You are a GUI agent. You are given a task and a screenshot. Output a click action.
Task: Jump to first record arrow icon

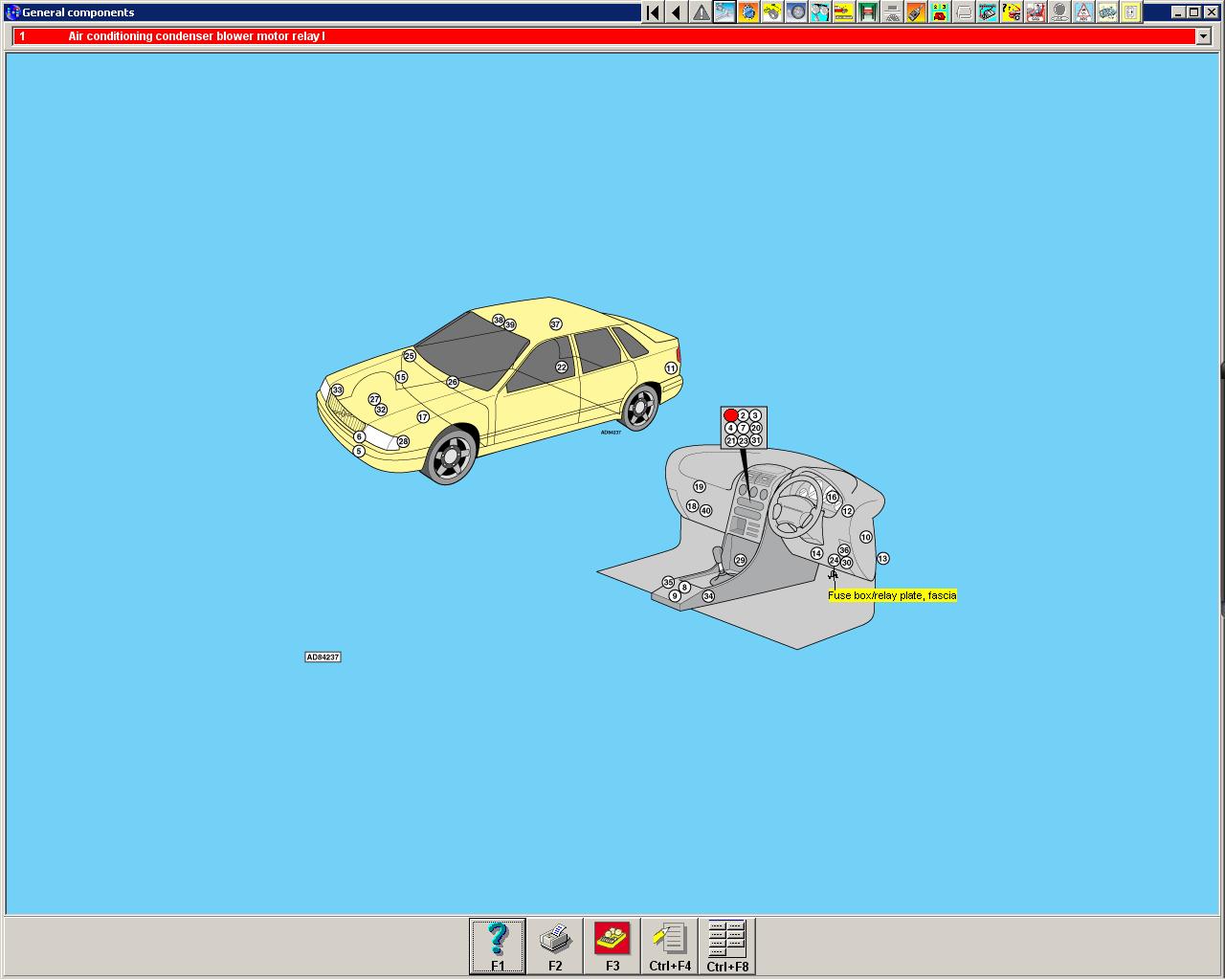[653, 12]
